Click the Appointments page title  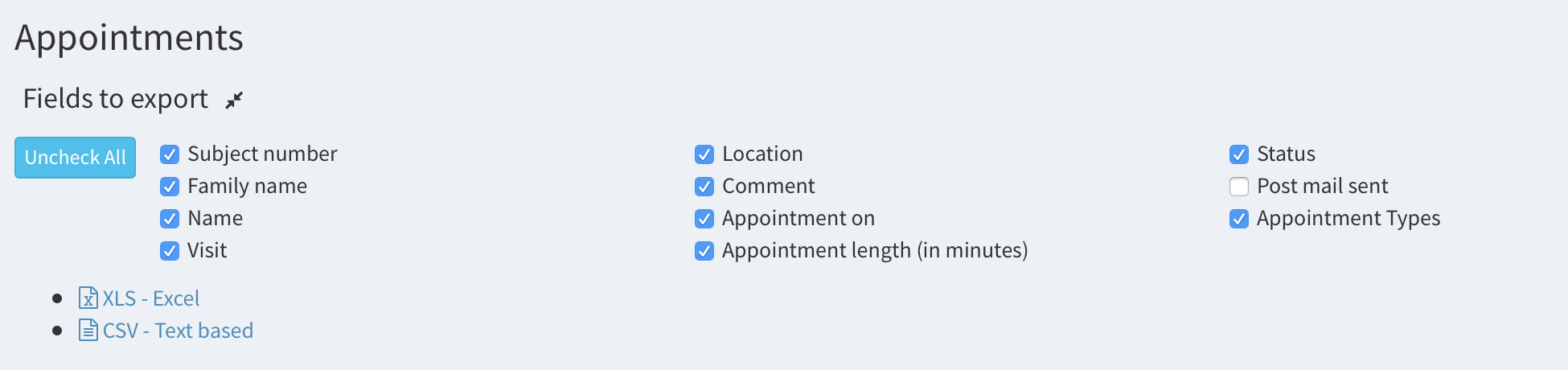pyautogui.click(x=129, y=38)
